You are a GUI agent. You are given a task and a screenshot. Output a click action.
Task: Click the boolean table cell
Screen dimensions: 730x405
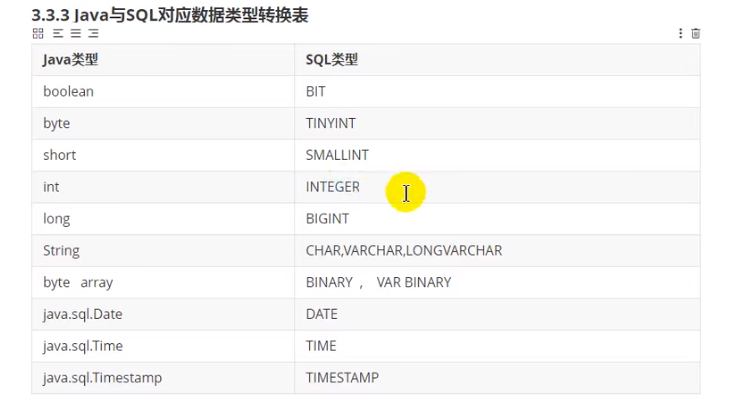coord(163,91)
